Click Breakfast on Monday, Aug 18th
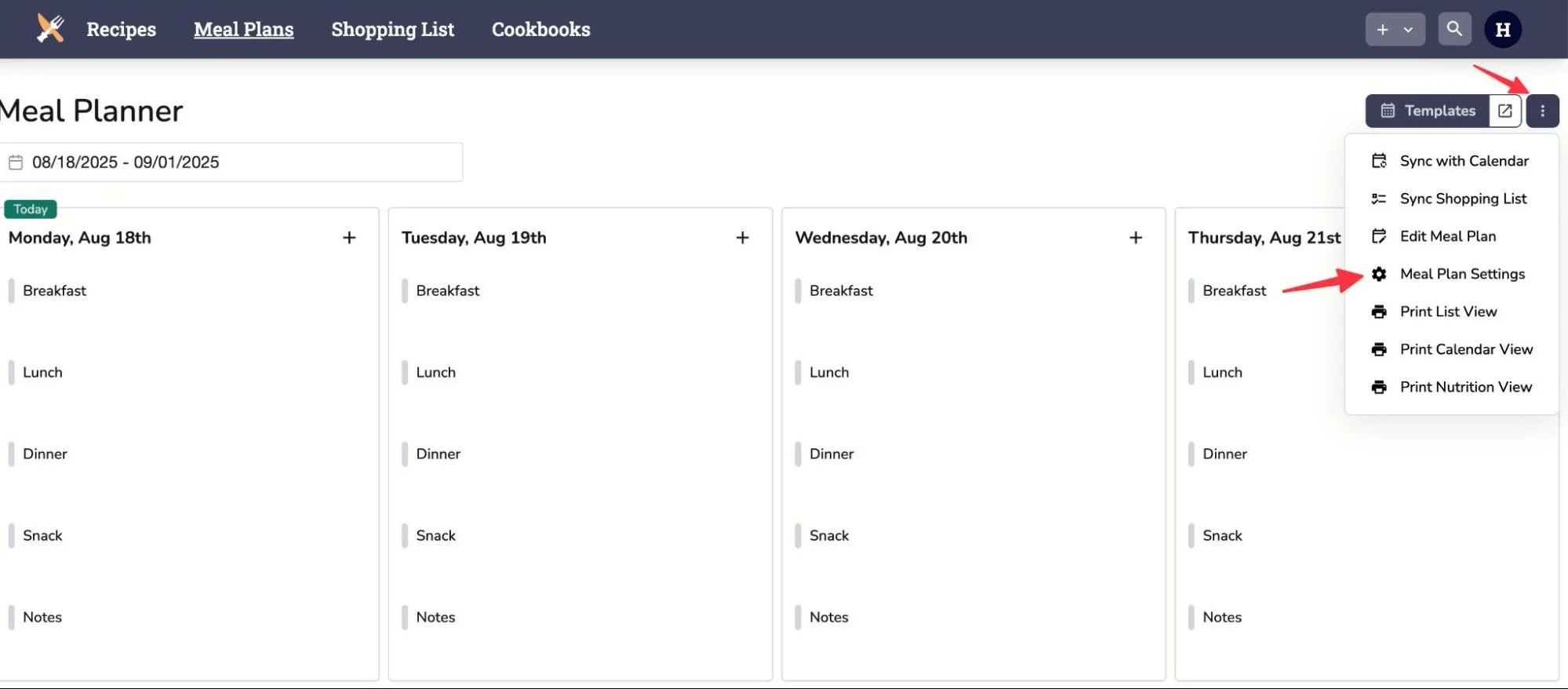The width and height of the screenshot is (1568, 689). (55, 290)
